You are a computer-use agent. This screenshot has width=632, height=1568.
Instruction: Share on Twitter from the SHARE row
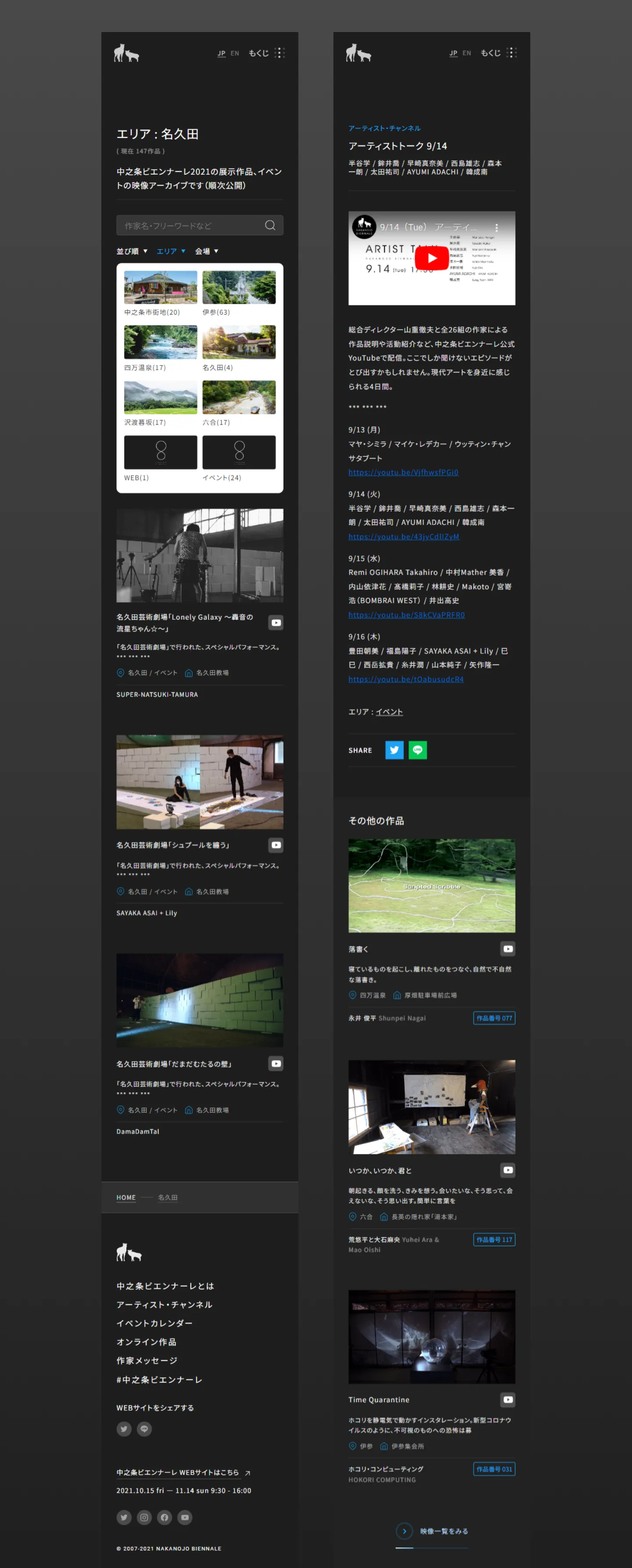(x=394, y=750)
